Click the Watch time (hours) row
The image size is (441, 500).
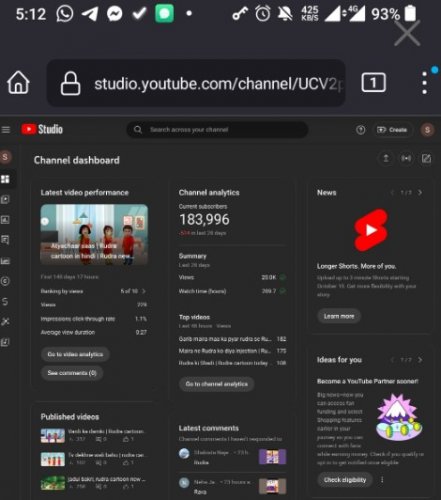click(x=232, y=291)
